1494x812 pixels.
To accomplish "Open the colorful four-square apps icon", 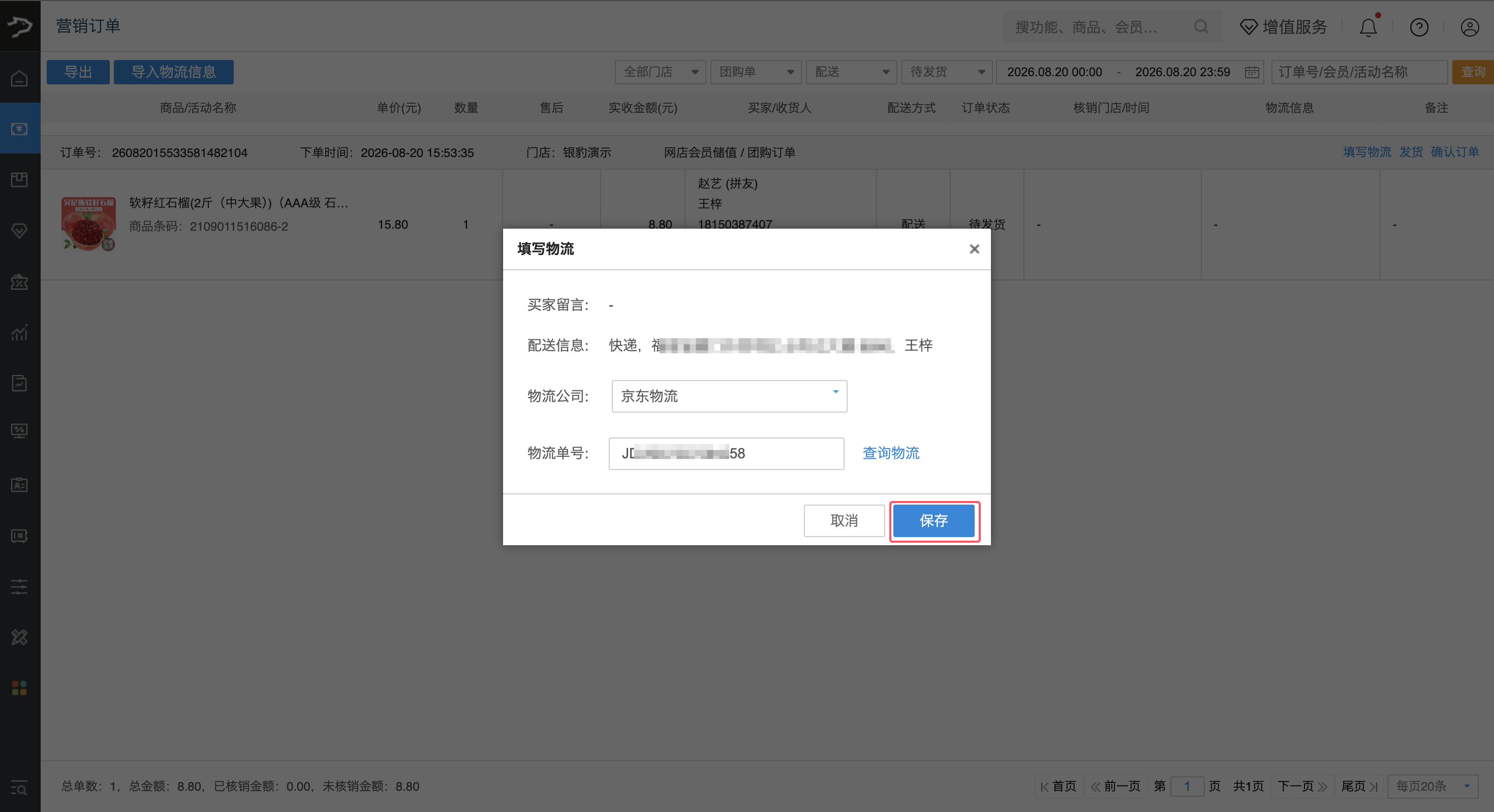I will coord(20,689).
